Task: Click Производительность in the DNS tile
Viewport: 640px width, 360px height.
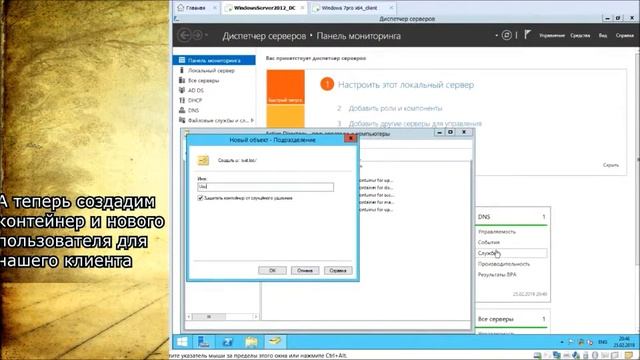Action: [504, 264]
